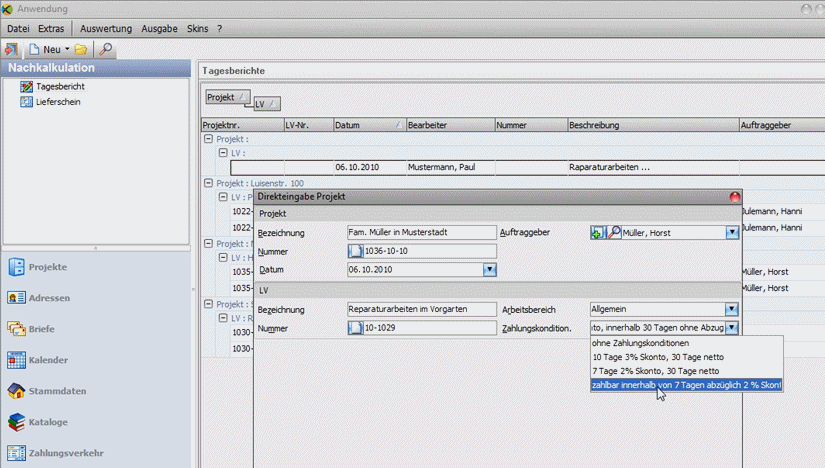Select Lieferschein in navigation tree
The width and height of the screenshot is (825, 468).
(58, 102)
